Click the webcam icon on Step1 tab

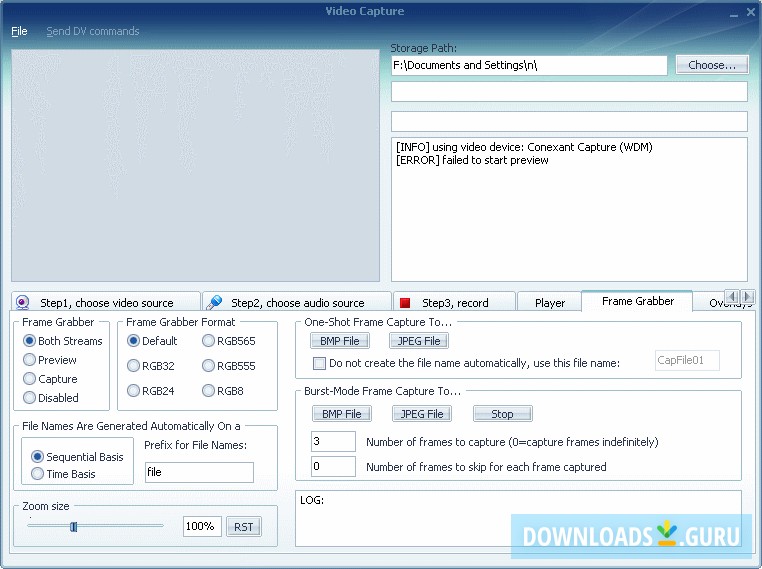pos(22,302)
